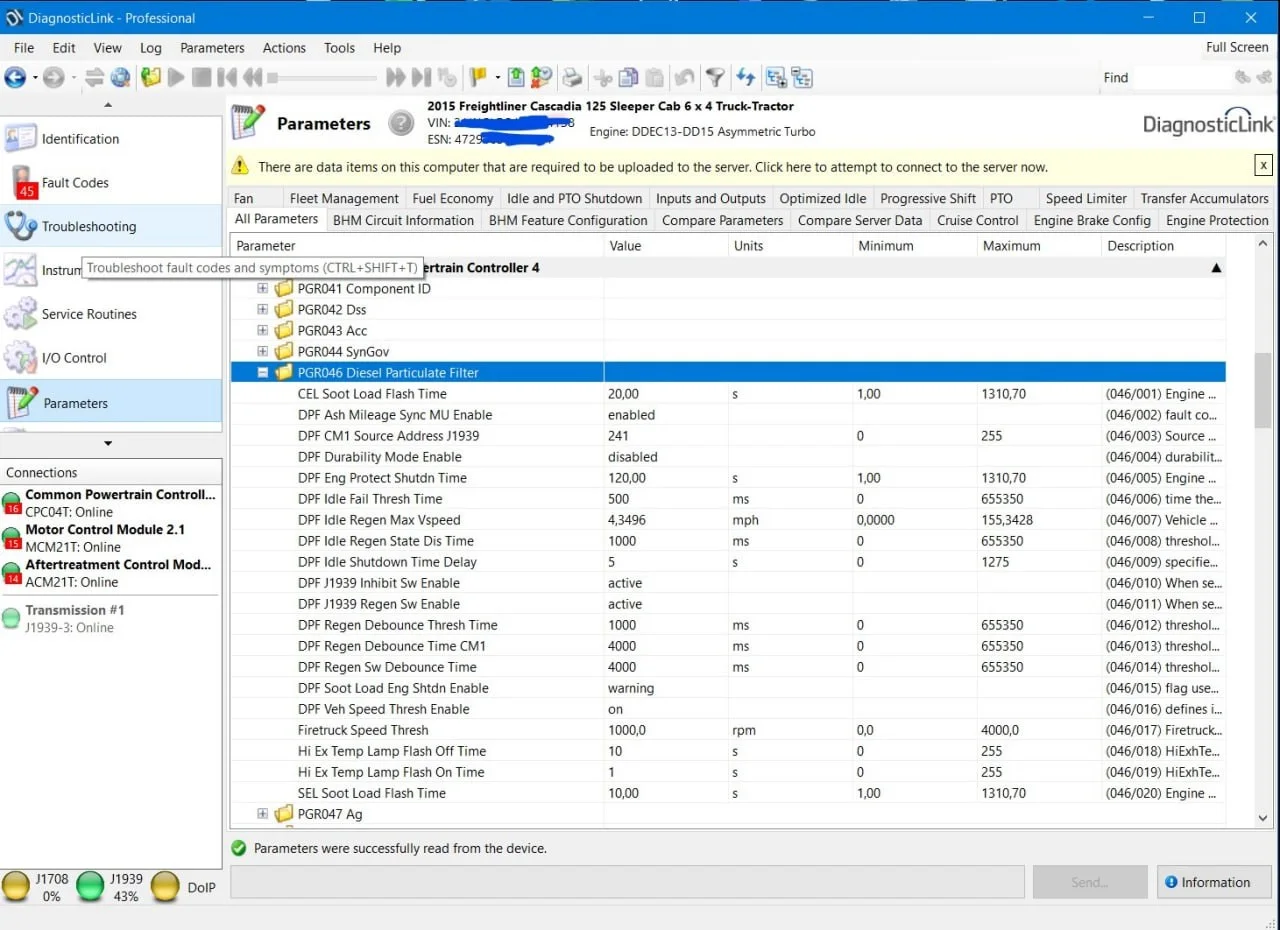
Task: Switch to the Fuel Economy tab
Action: pyautogui.click(x=452, y=198)
